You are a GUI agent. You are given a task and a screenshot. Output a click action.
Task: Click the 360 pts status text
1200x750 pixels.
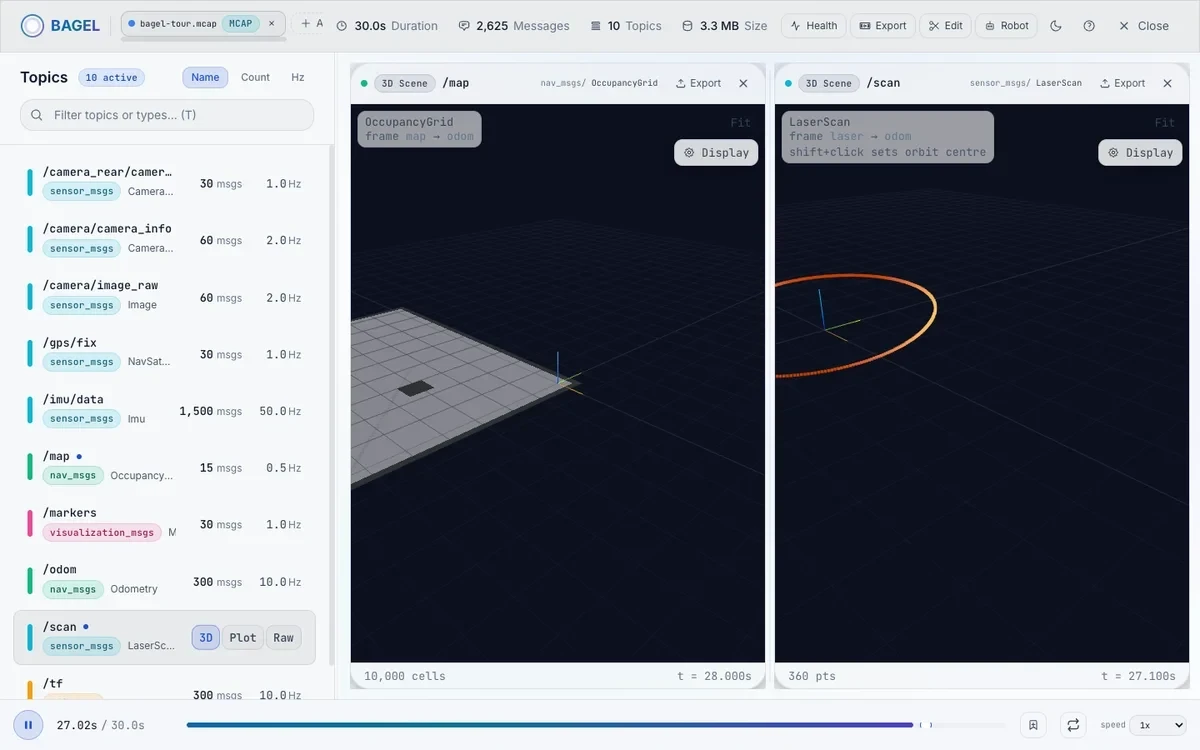[812, 676]
